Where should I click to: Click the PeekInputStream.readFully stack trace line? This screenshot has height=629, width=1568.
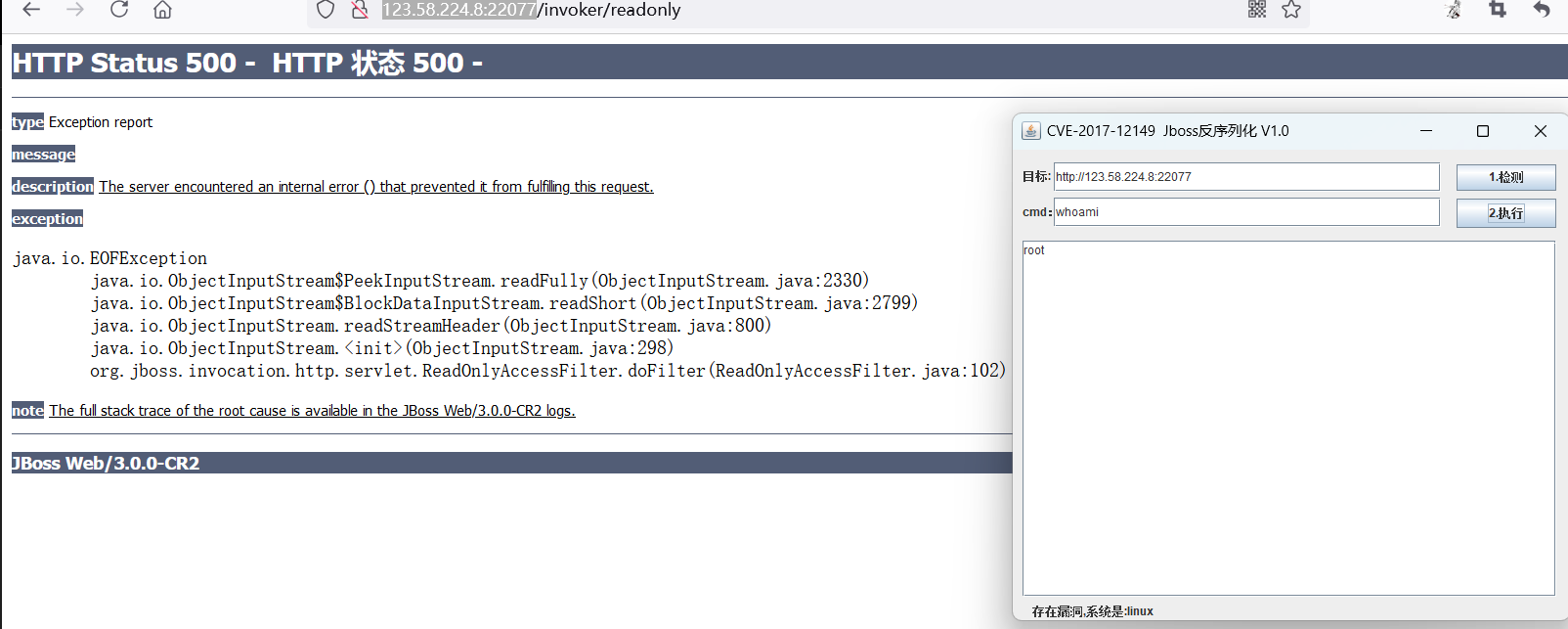point(480,281)
